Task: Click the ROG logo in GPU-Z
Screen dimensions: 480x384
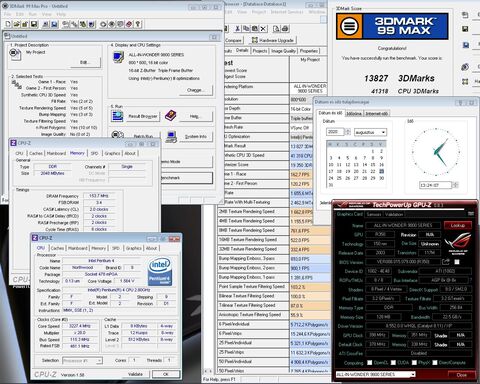Action: point(459,243)
